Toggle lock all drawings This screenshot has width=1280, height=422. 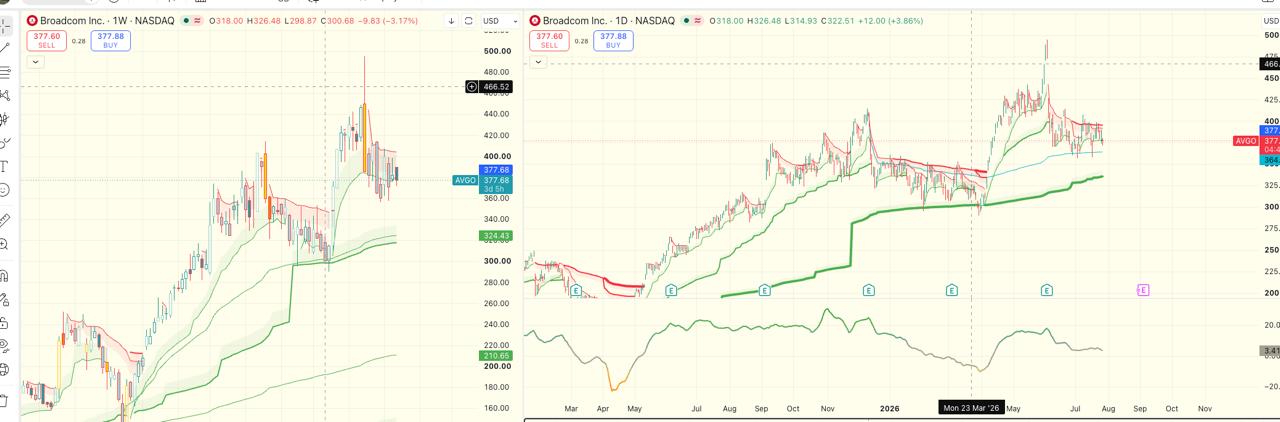(x=5, y=323)
